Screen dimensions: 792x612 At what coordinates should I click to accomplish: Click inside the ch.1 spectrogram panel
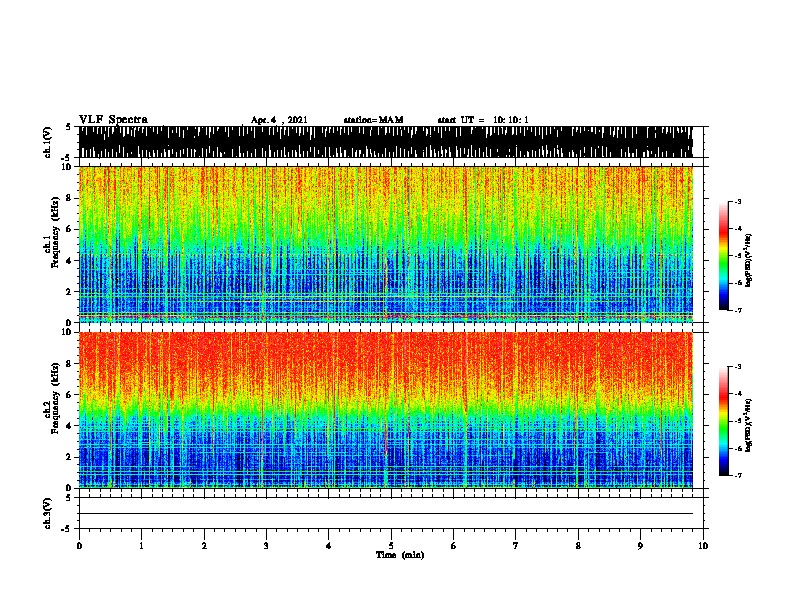coord(385,244)
